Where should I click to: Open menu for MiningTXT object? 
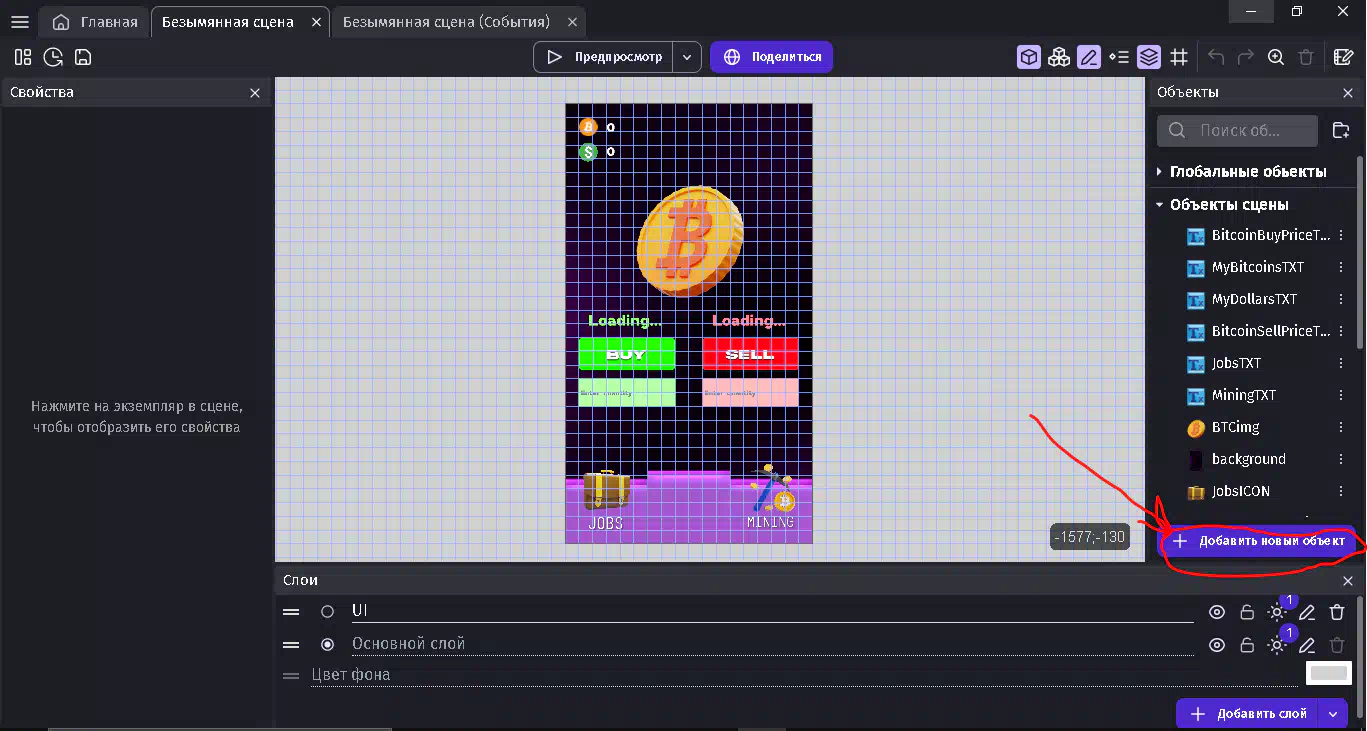point(1342,396)
